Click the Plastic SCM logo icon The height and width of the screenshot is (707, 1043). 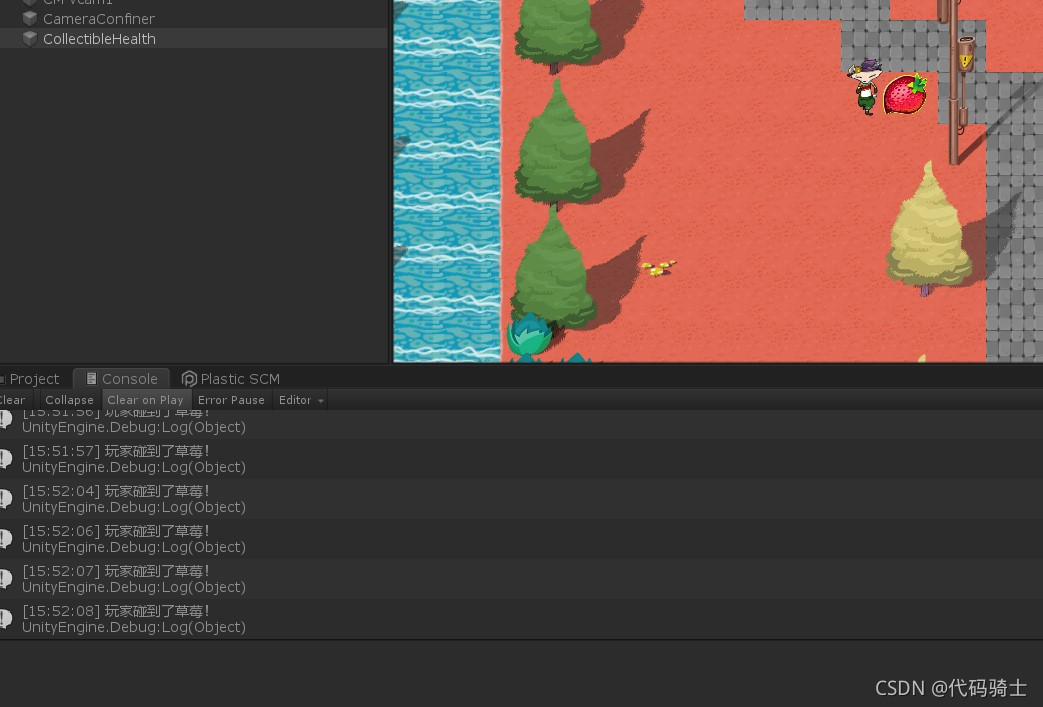[x=189, y=379]
